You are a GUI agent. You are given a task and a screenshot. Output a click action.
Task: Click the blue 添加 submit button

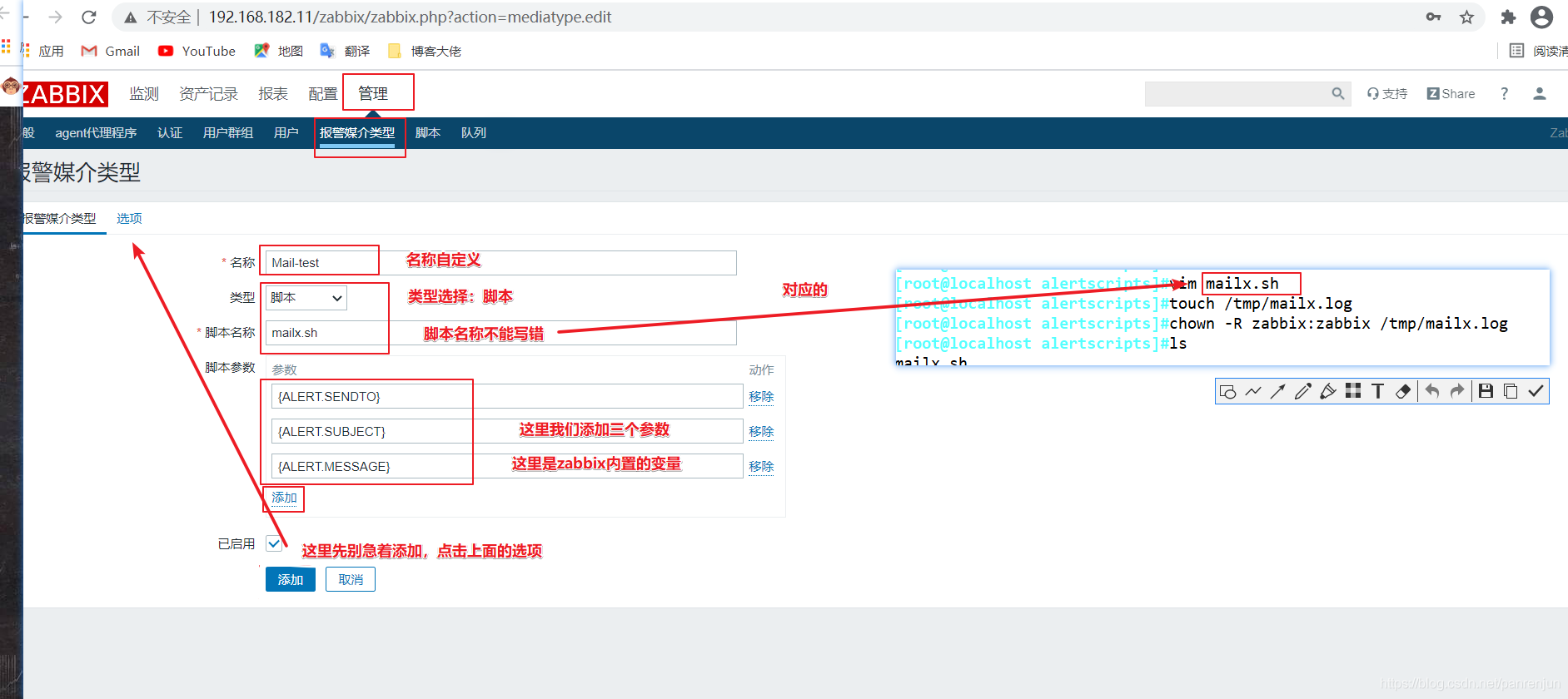pyautogui.click(x=291, y=579)
